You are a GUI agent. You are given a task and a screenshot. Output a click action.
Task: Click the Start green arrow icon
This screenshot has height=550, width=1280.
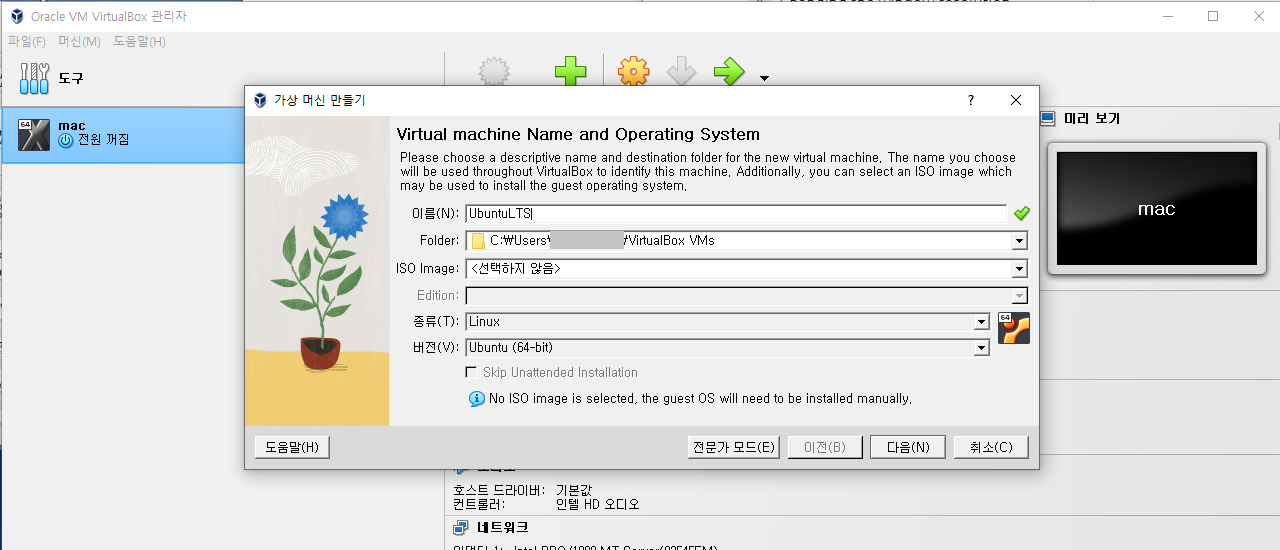pyautogui.click(x=729, y=72)
